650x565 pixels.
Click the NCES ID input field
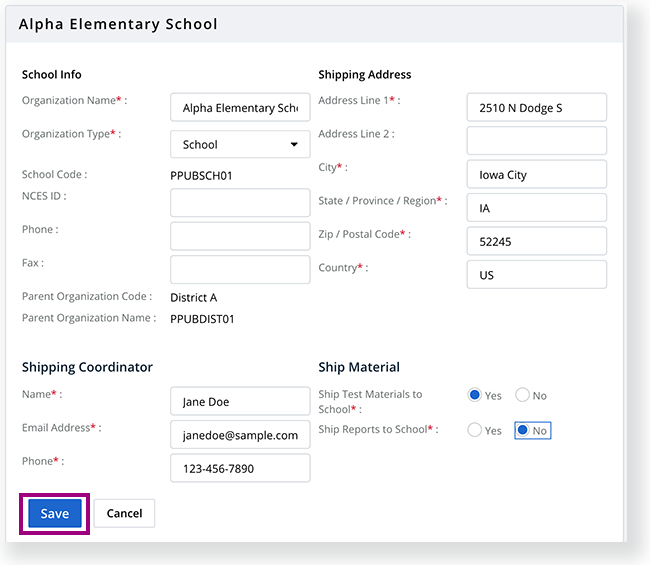point(240,203)
